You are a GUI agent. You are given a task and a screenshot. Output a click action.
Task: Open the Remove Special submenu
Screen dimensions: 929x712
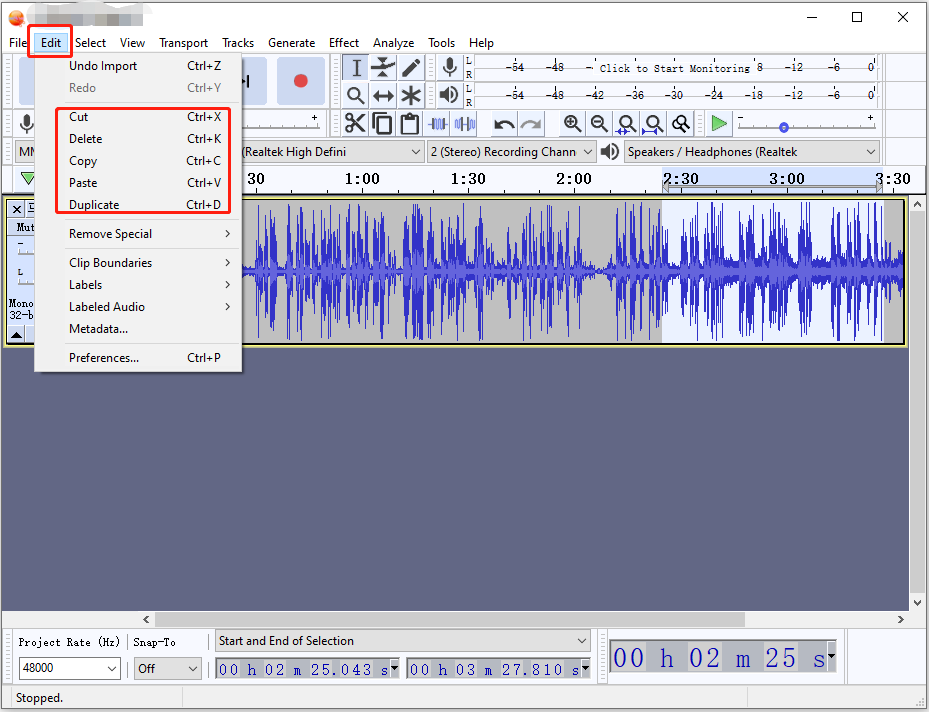pyautogui.click(x=149, y=234)
